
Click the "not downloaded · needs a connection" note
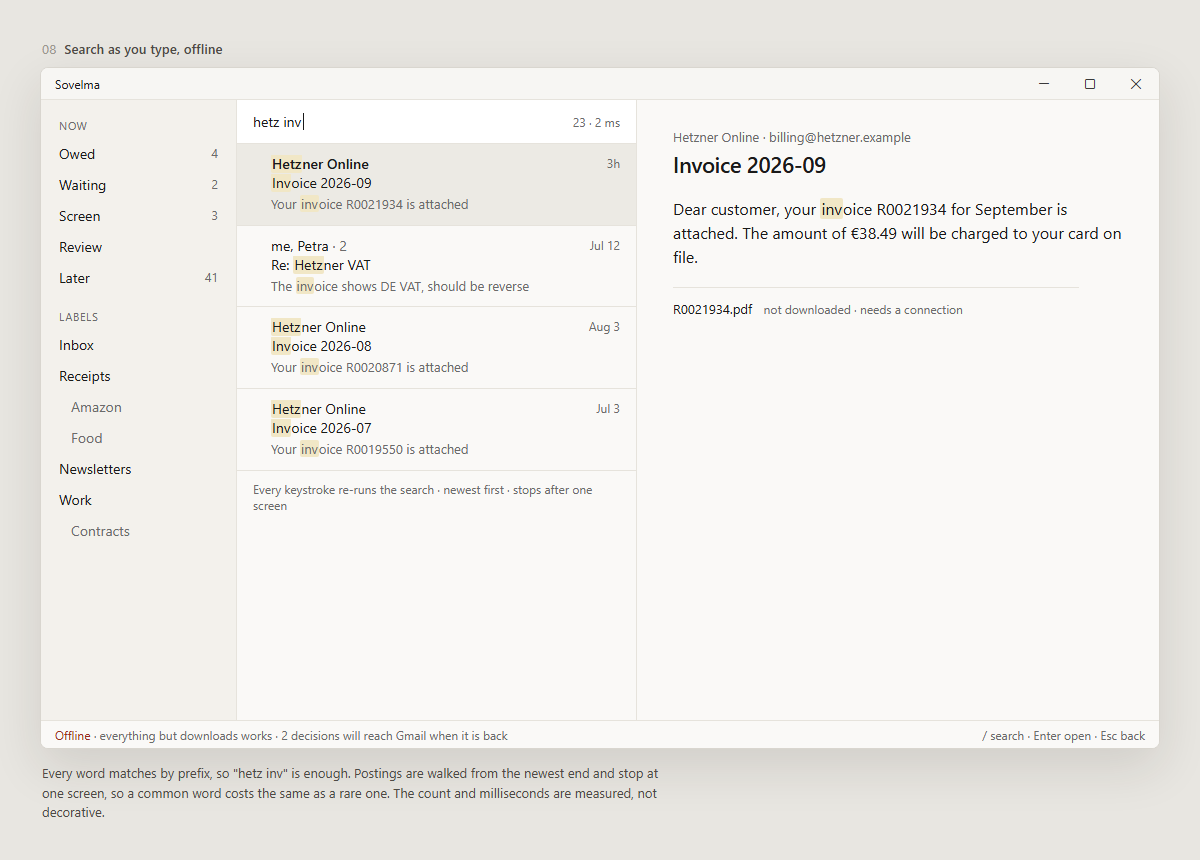click(x=863, y=310)
